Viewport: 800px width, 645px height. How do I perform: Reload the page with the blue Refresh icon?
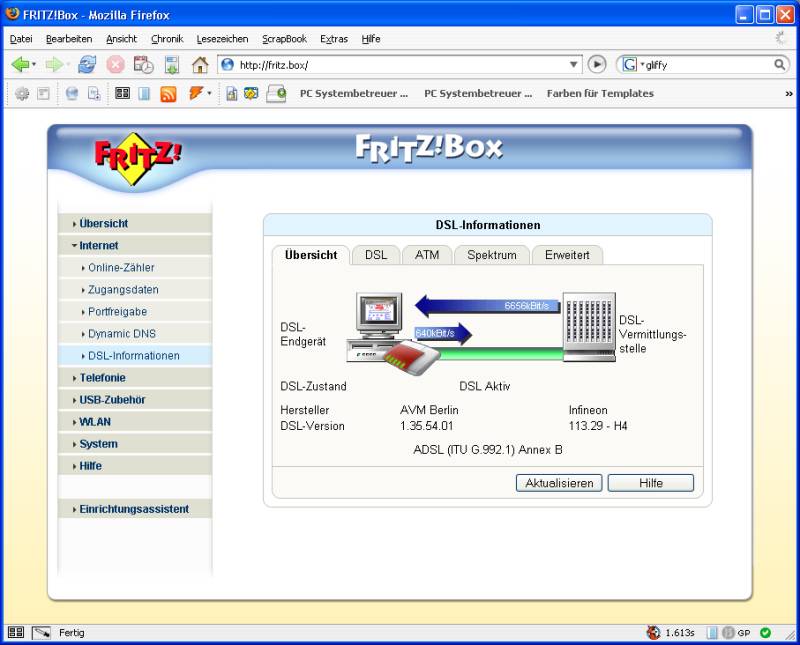click(x=87, y=65)
